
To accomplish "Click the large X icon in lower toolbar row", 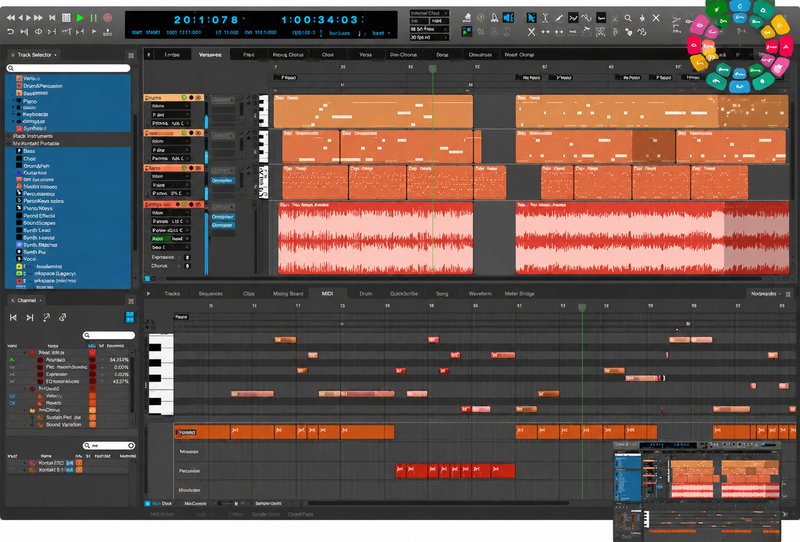I will 531,32.
